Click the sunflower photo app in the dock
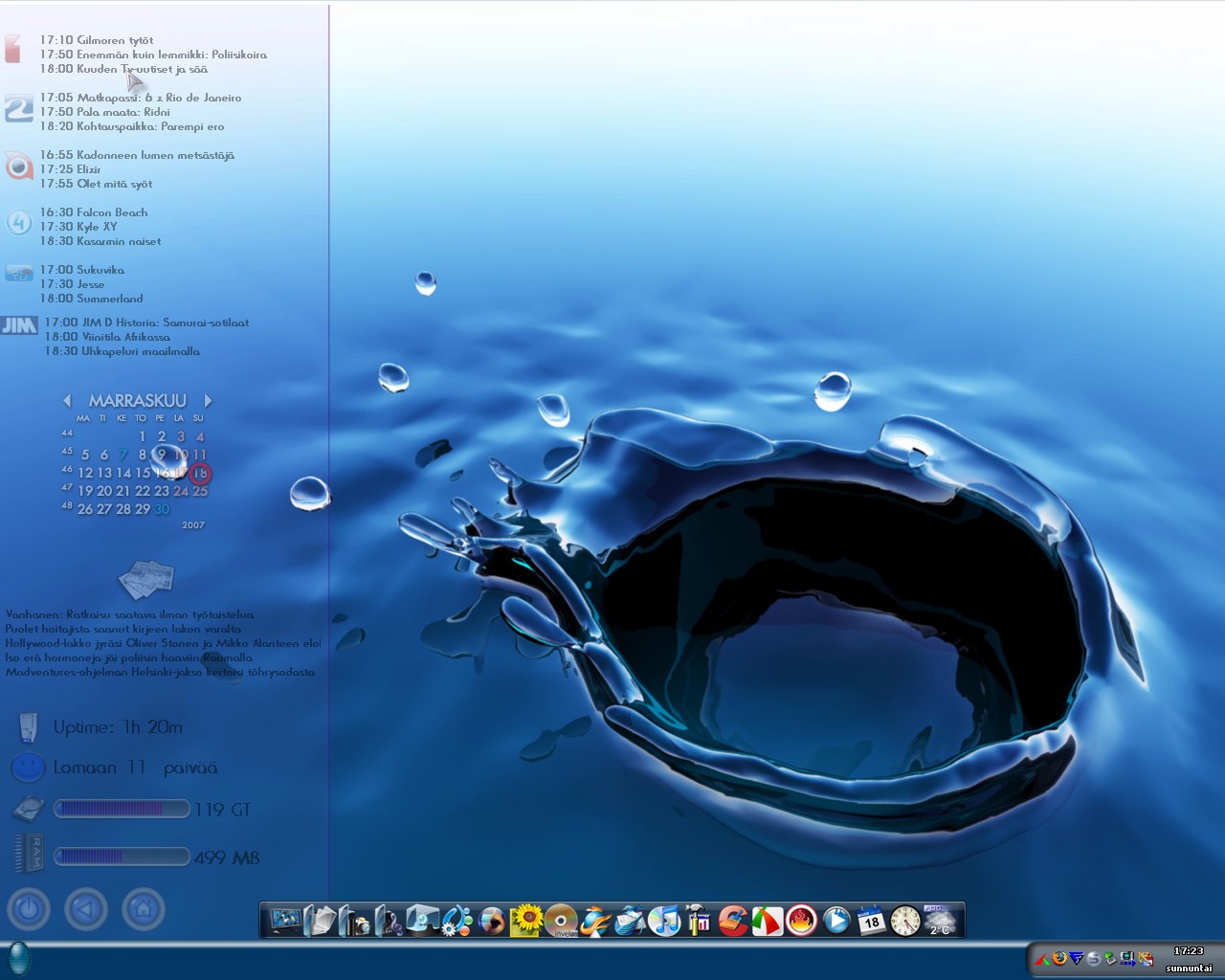 click(526, 922)
